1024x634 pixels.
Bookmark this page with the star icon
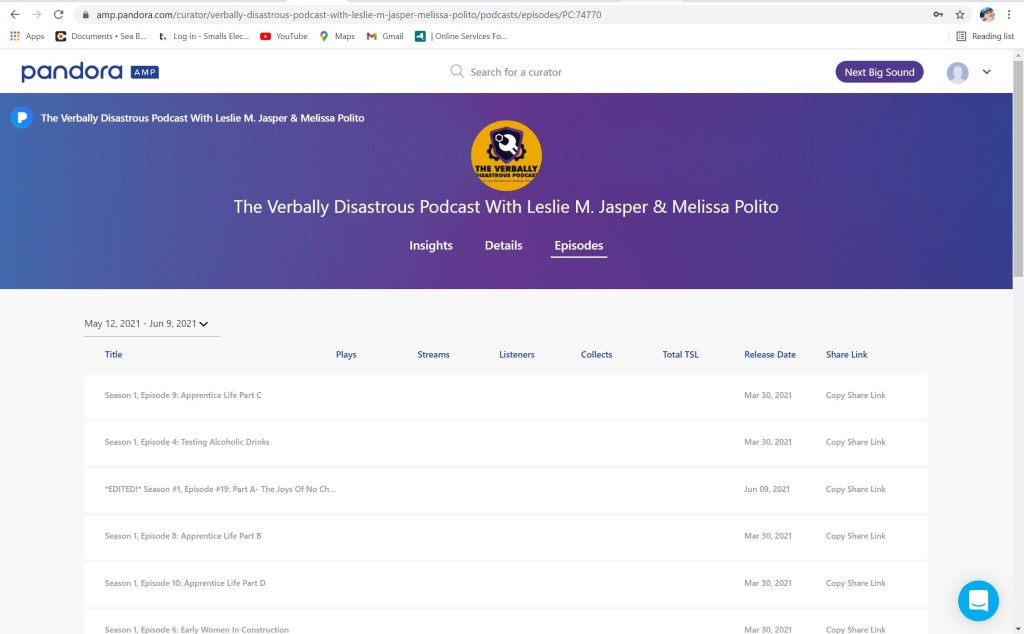(x=960, y=15)
